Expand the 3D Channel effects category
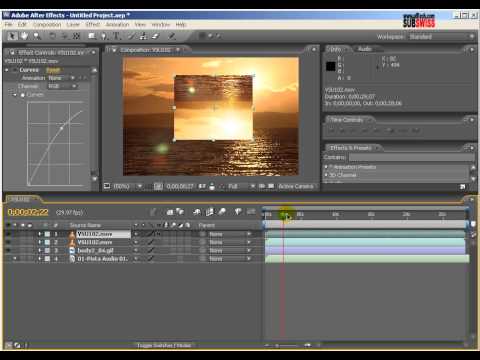The width and height of the screenshot is (480, 360). click(326, 175)
